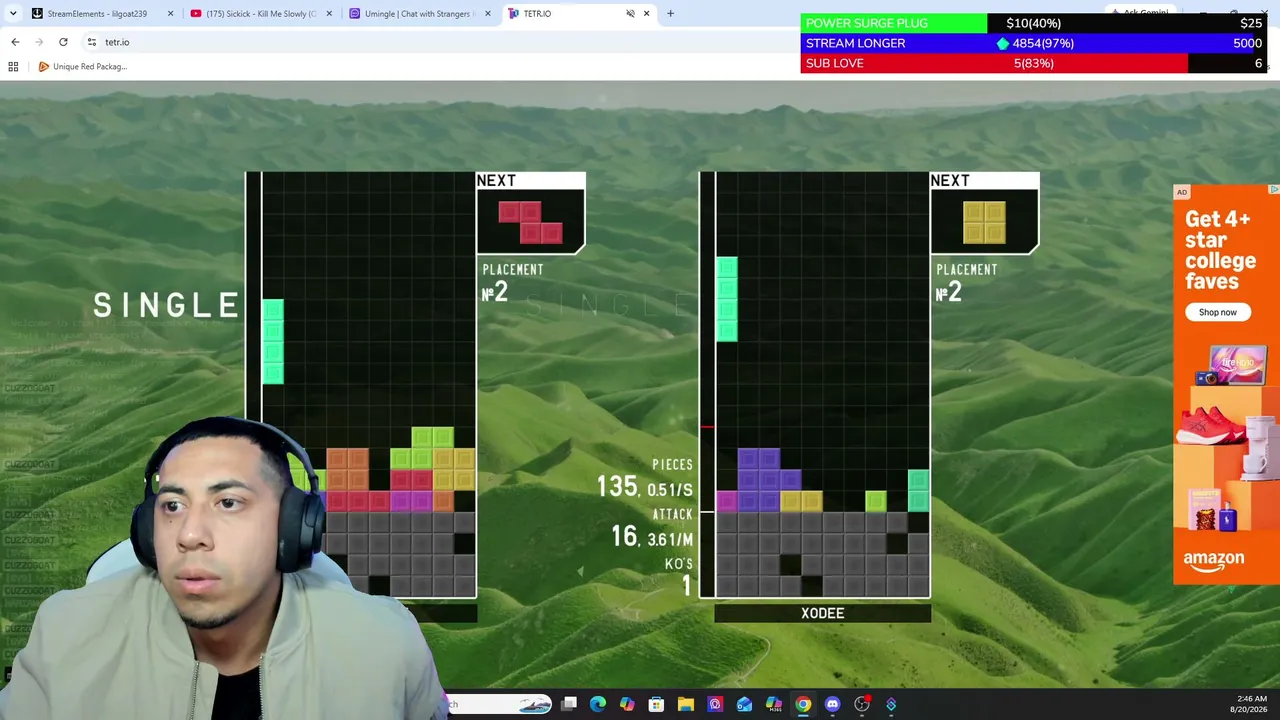The width and height of the screenshot is (1280, 720).
Task: Click the Get 4+ star college faves headline
Action: click(x=1220, y=250)
